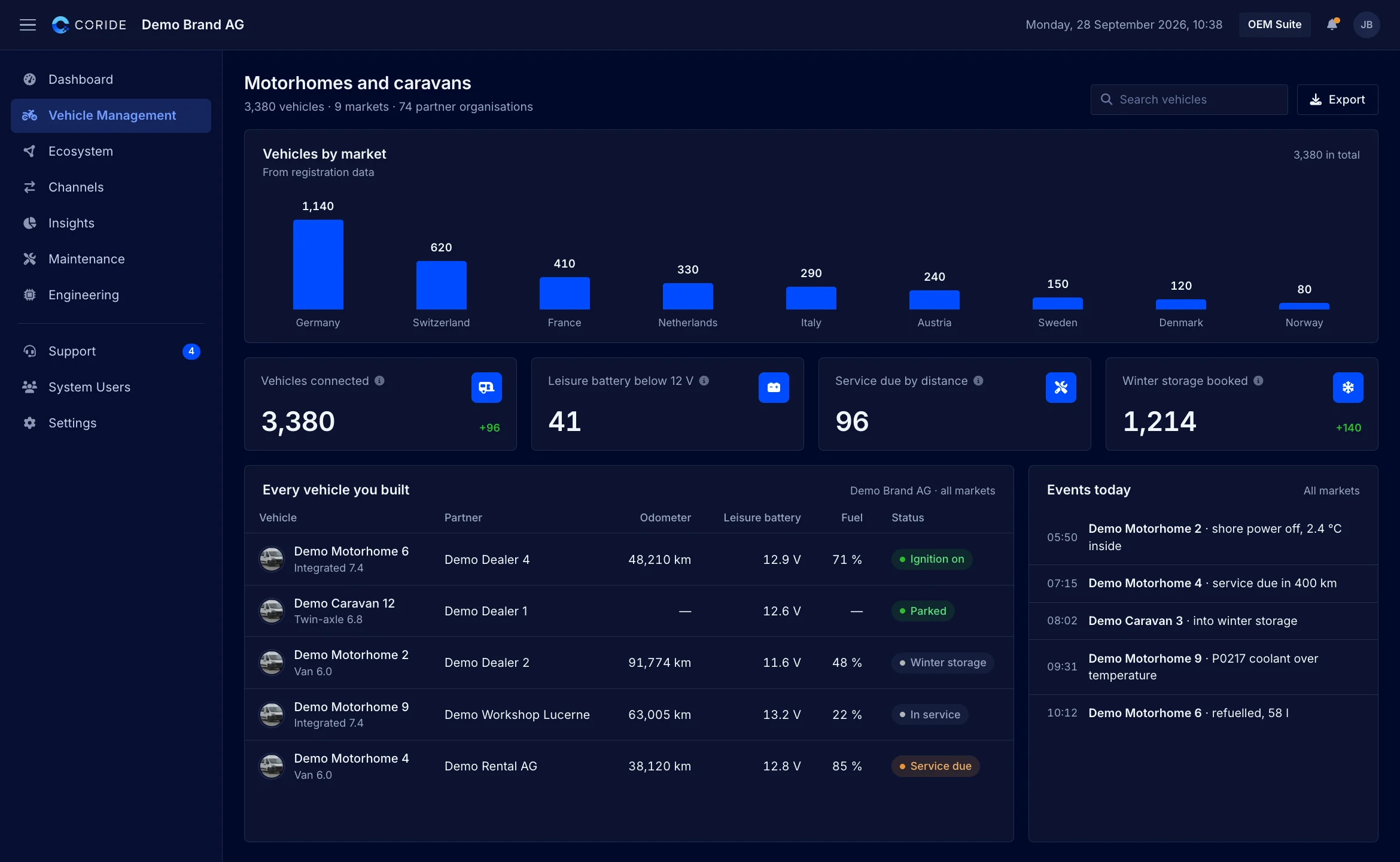Select Vehicle Management in sidebar
Screen dimensions: 1400x862
[x=111, y=116]
